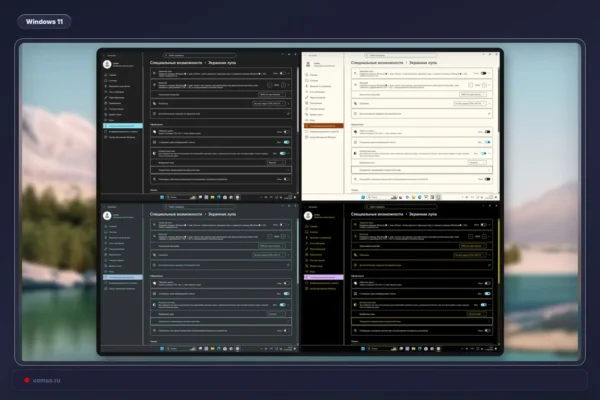Click Специальные возможности breadcrumb in light cream window
600x400 pixels.
[377, 62]
